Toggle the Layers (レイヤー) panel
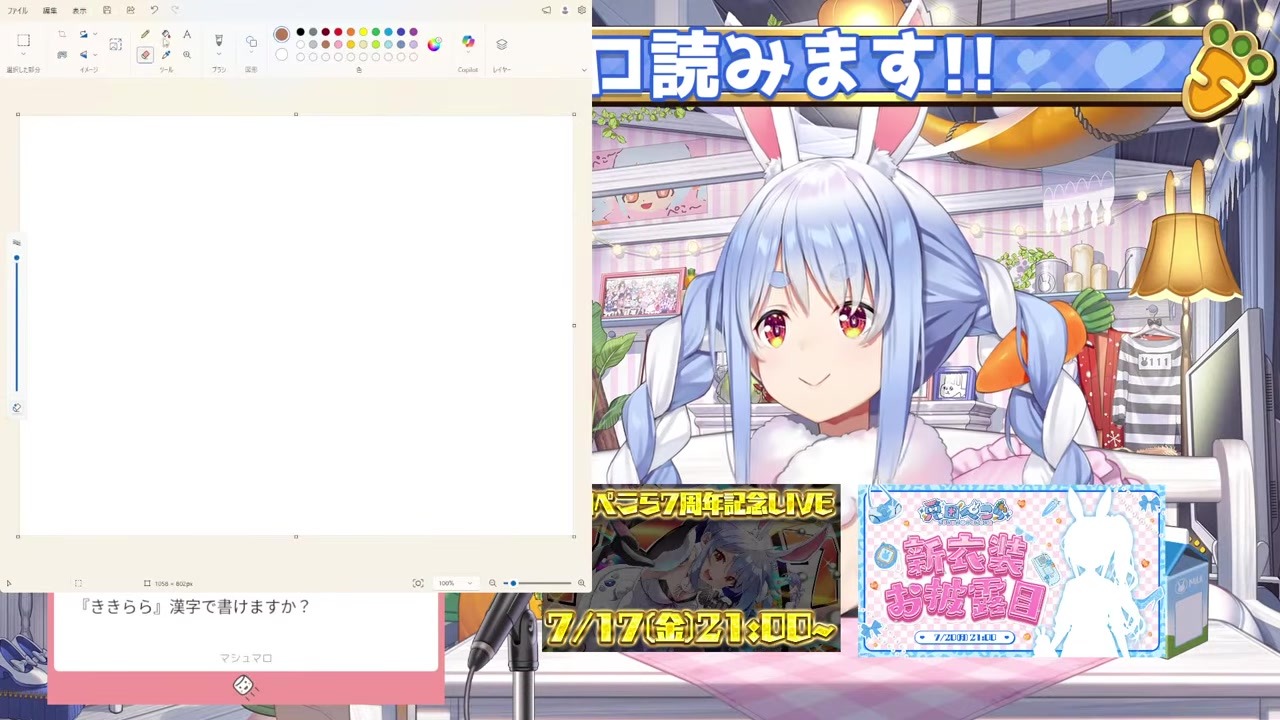This screenshot has height=720, width=1280. (501, 44)
